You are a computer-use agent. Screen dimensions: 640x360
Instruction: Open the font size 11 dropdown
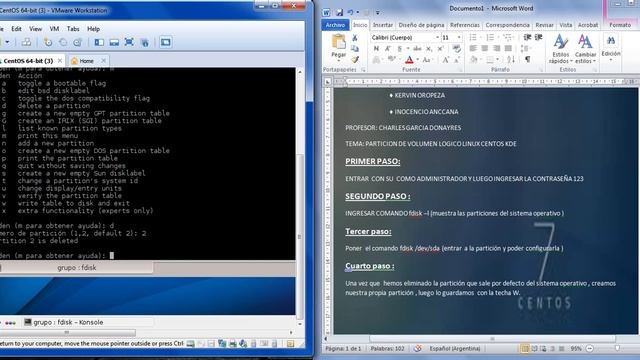[x=459, y=38]
